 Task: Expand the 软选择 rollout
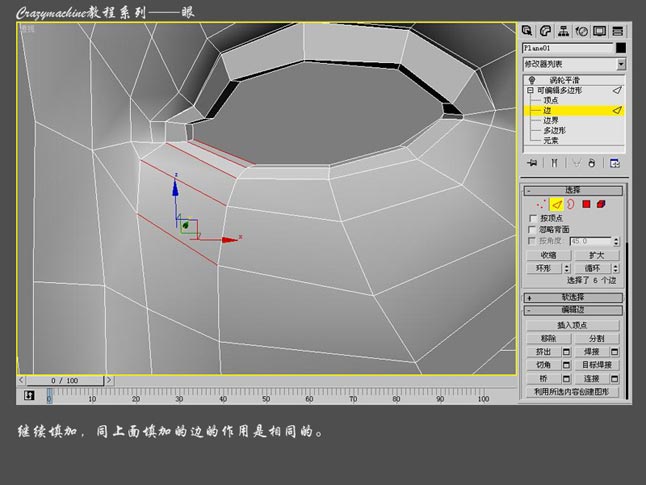pyautogui.click(x=573, y=298)
